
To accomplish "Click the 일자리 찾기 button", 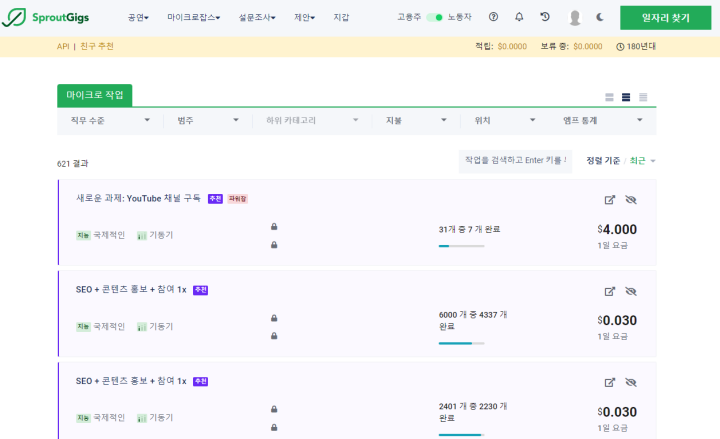I will pos(665,18).
